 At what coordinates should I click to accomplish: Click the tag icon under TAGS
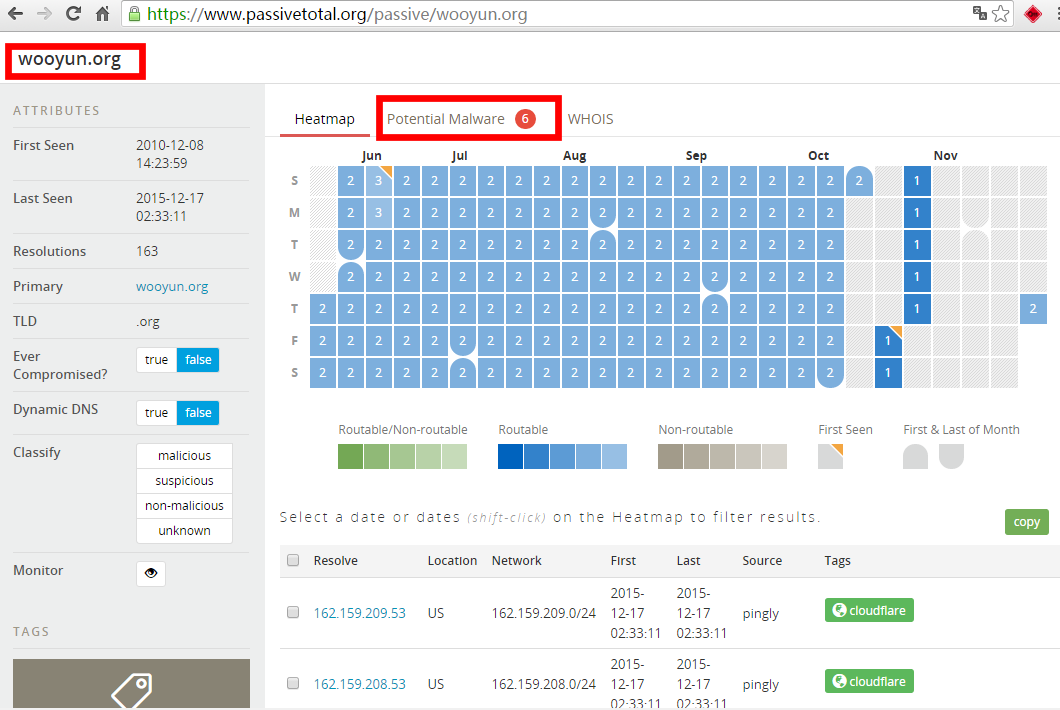click(132, 689)
